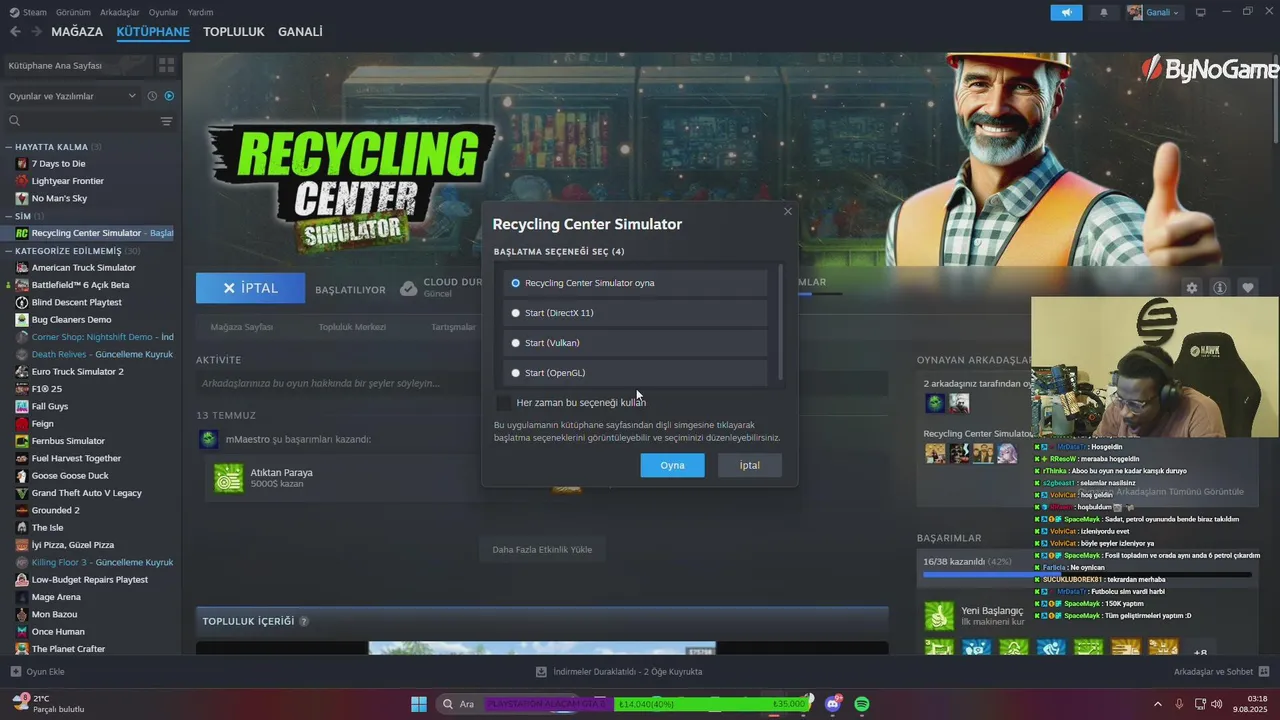The image size is (1280, 720).
Task: Click the recent activity clock filter icon
Action: [x=152, y=96]
